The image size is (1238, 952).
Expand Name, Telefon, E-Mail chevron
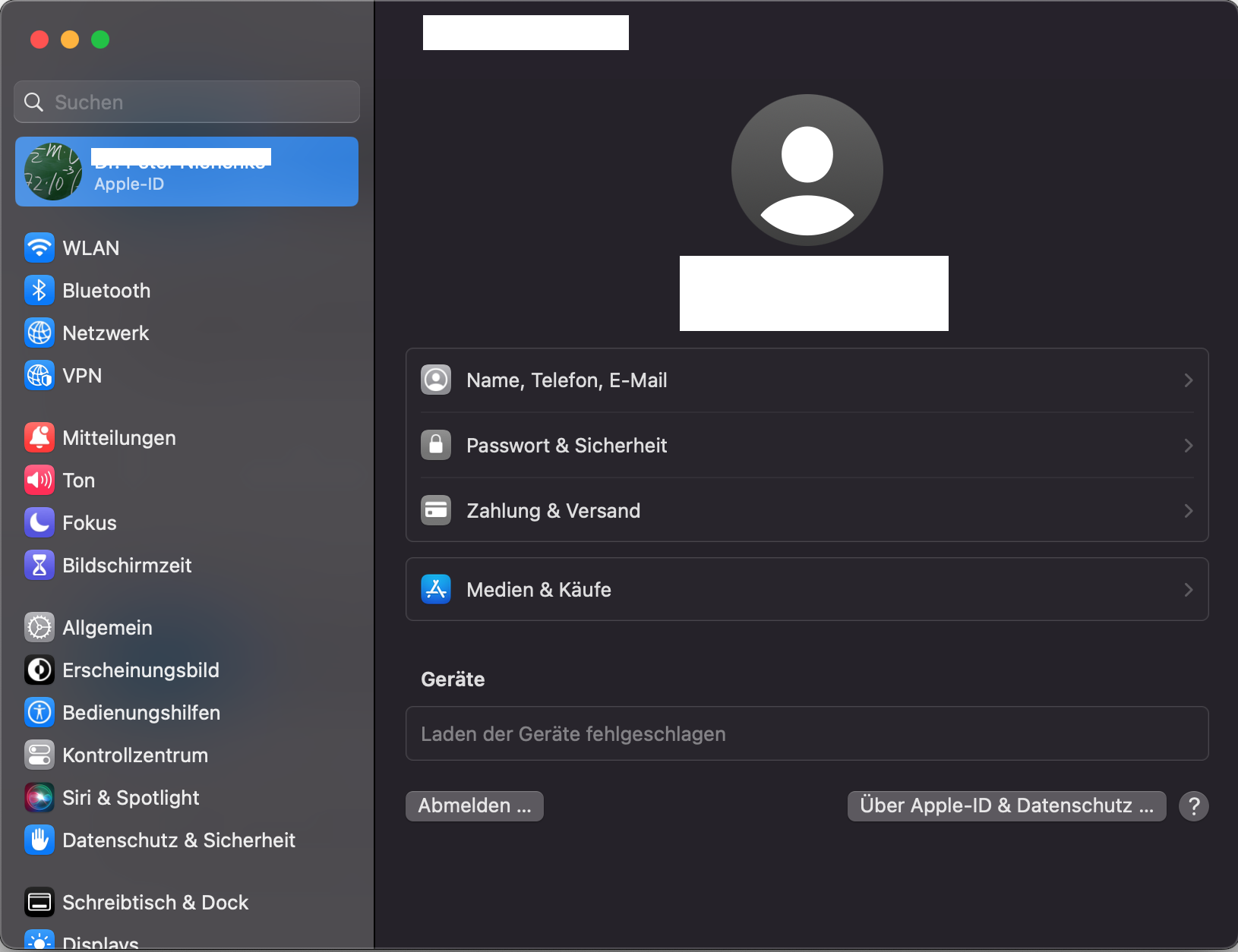pos(1189,380)
